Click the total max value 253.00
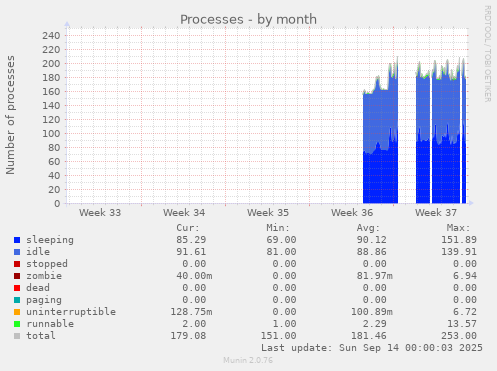This screenshot has height=371, width=497. 459,336
